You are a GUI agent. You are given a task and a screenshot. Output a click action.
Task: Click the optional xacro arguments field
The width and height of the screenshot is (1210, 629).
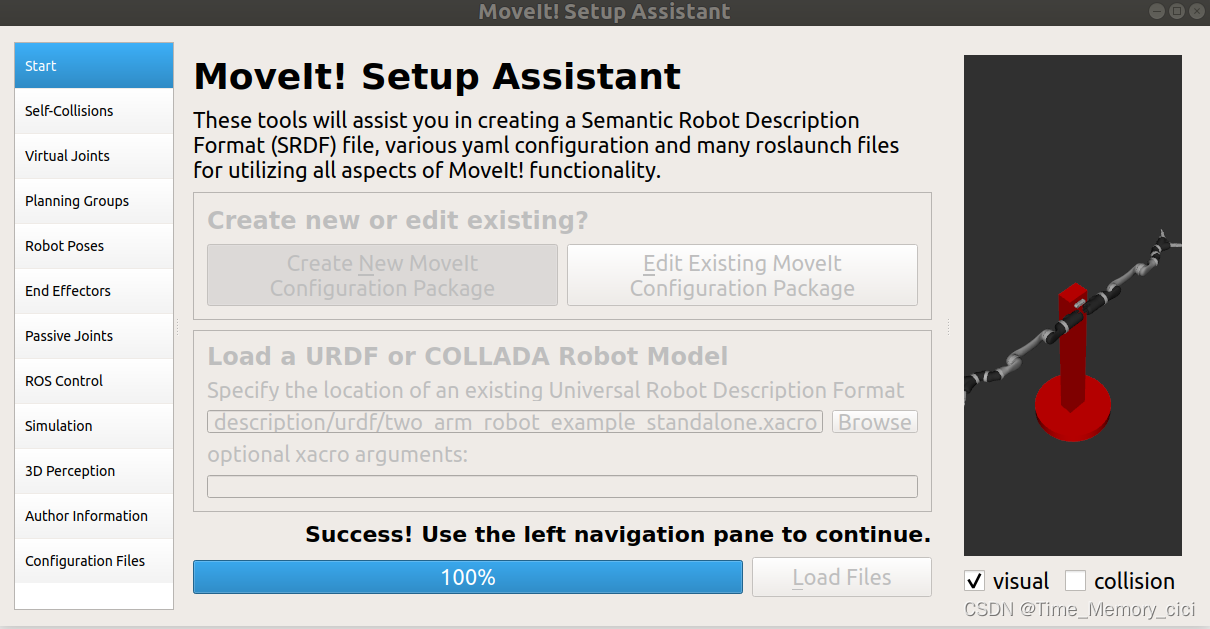click(x=561, y=486)
